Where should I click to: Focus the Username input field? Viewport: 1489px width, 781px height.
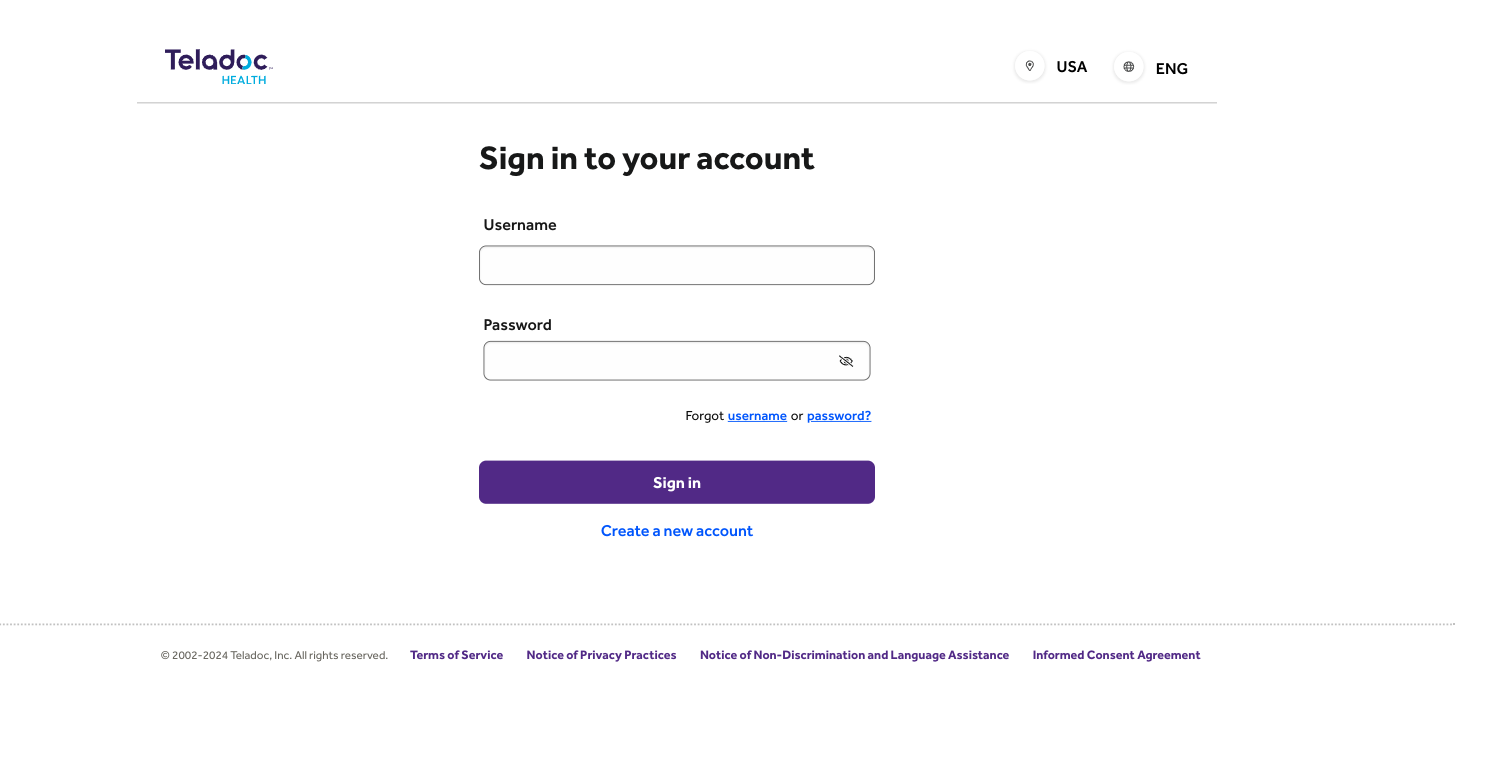[676, 265]
